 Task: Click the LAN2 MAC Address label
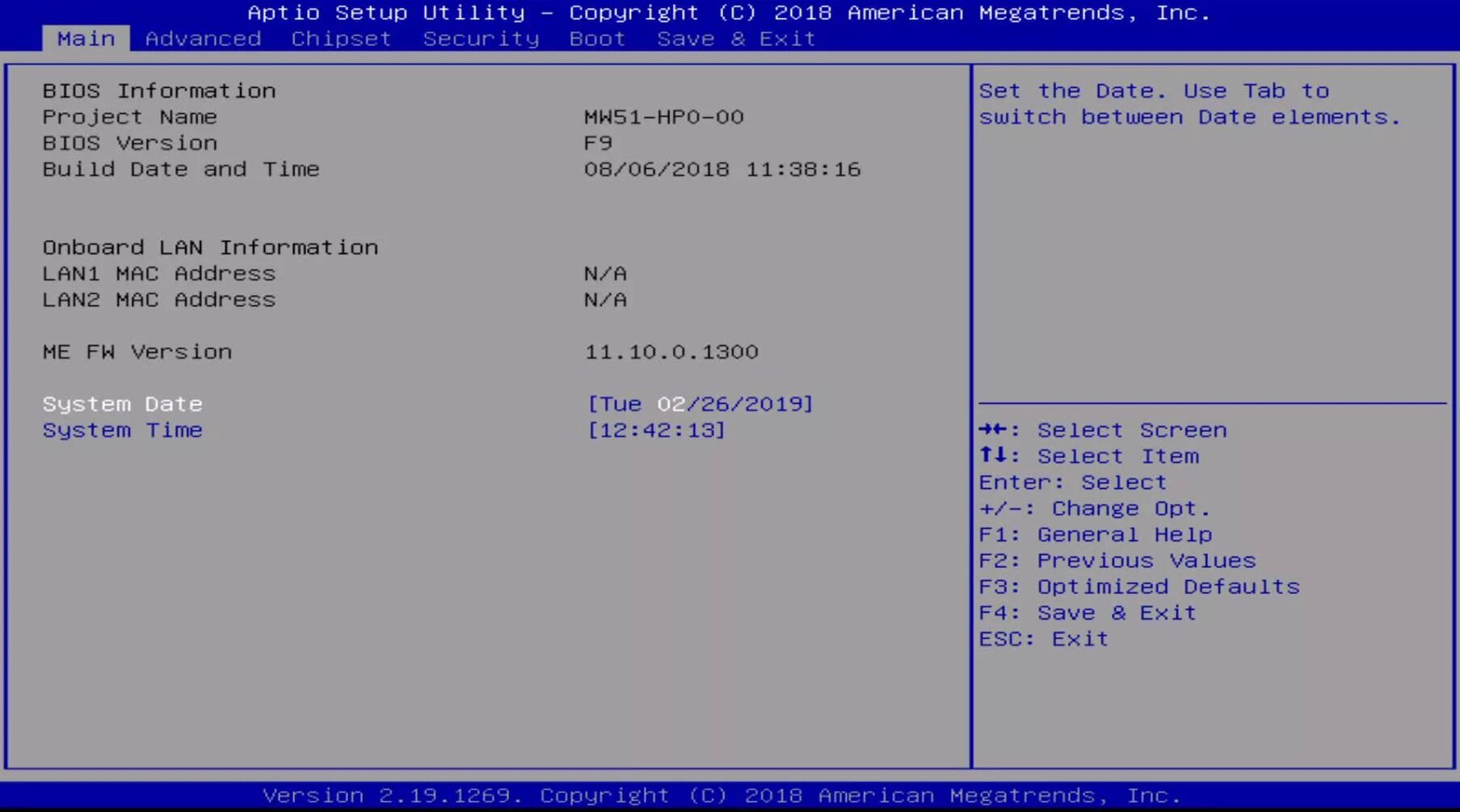(x=159, y=300)
